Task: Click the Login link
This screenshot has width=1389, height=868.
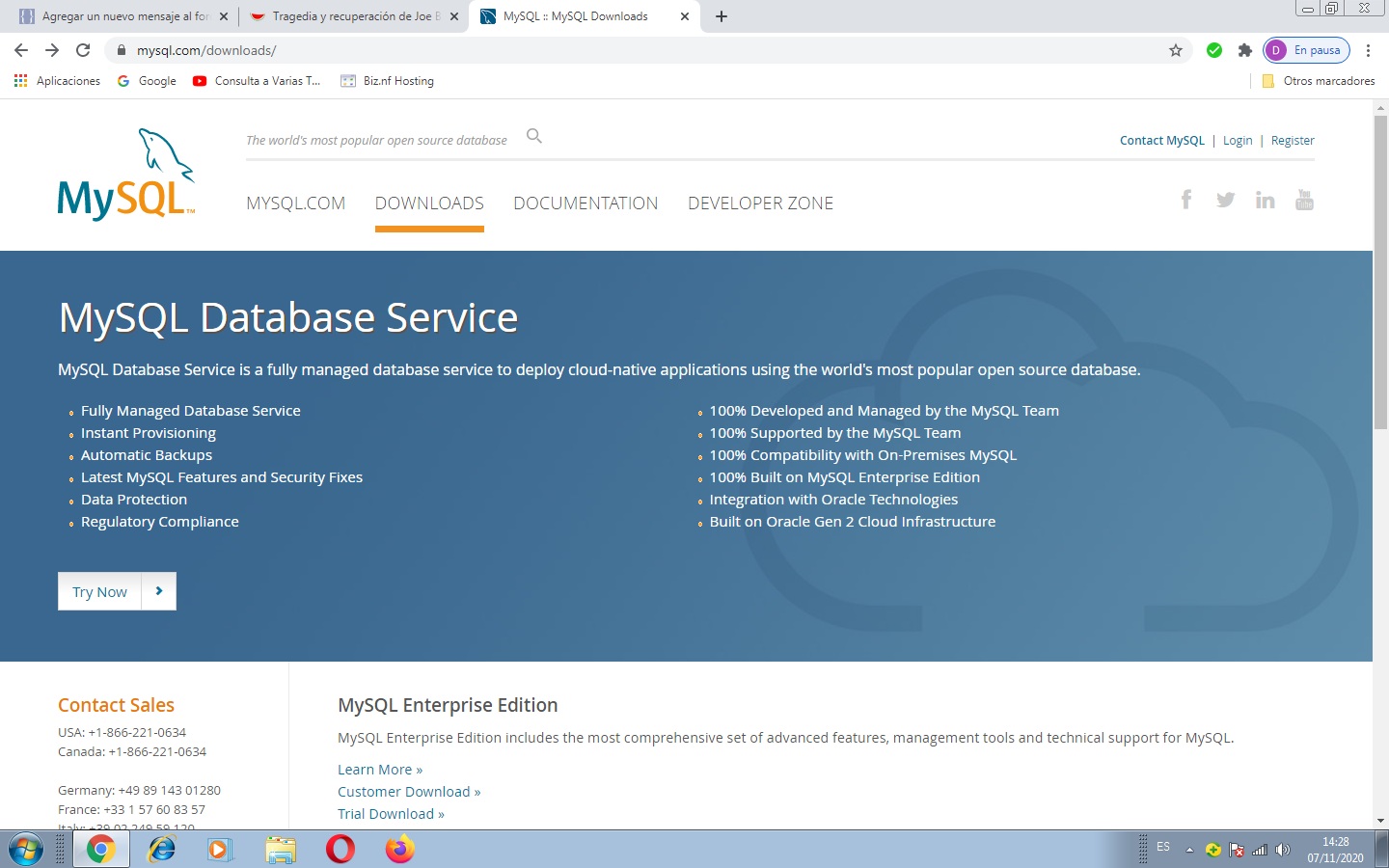Action: pyautogui.click(x=1238, y=141)
